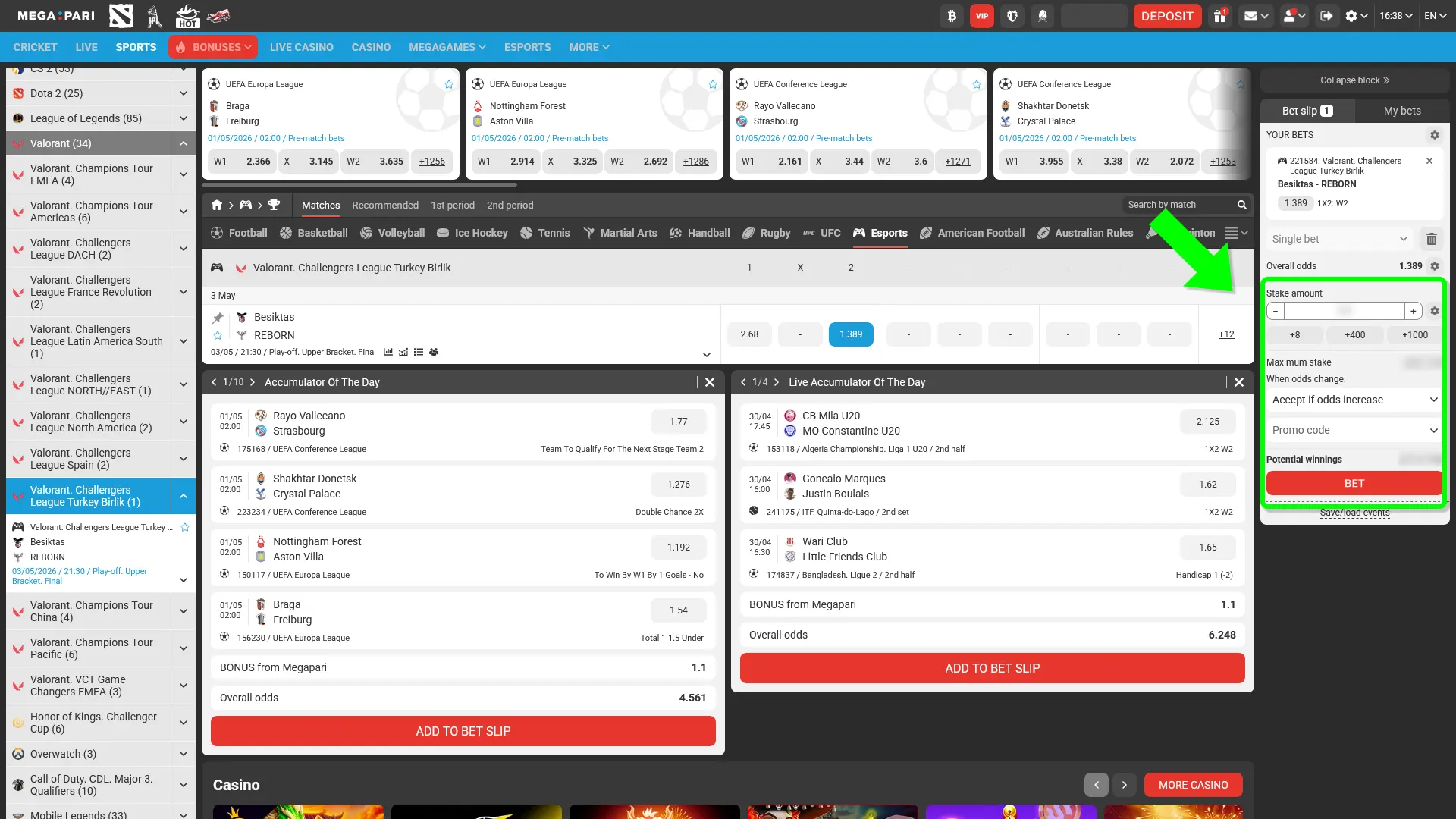Favorite Besiktas vs REBORN match star
The image size is (1456, 819).
pos(218,335)
